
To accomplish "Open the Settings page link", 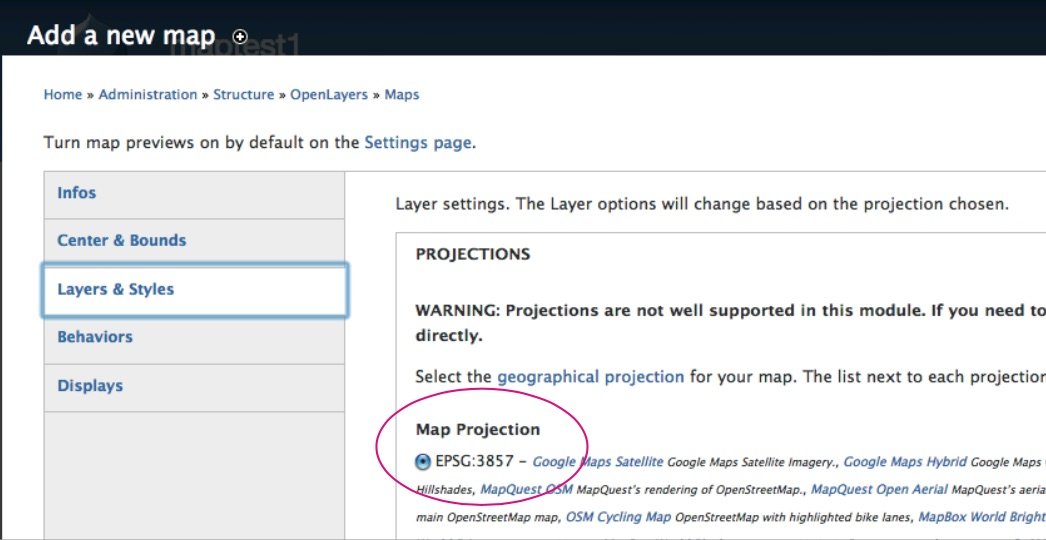I will click(417, 143).
